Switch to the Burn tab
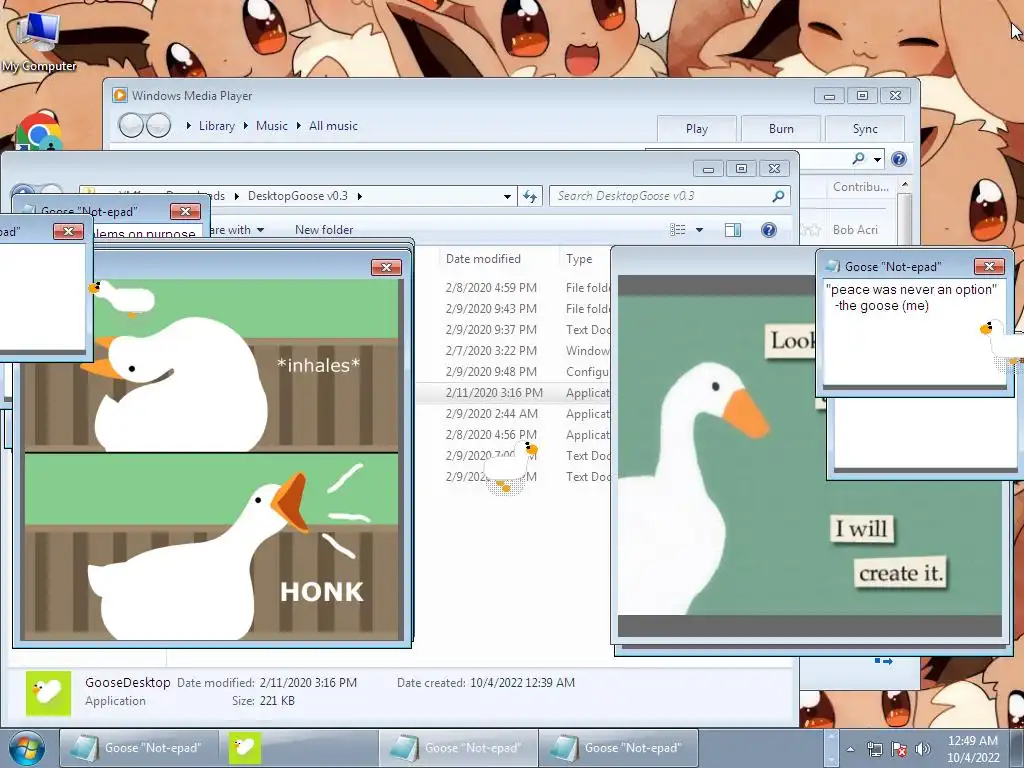Viewport: 1024px width, 768px height. (781, 129)
